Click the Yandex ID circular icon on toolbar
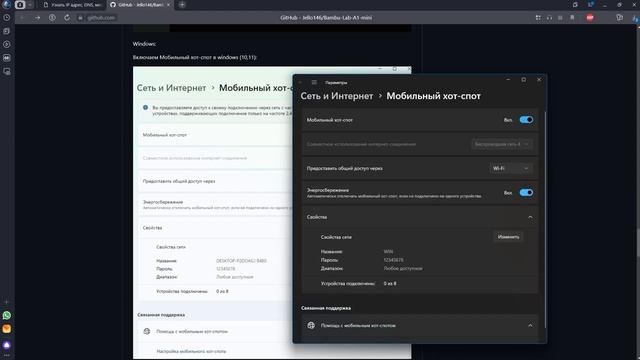The height and width of the screenshot is (360, 640). point(52,18)
